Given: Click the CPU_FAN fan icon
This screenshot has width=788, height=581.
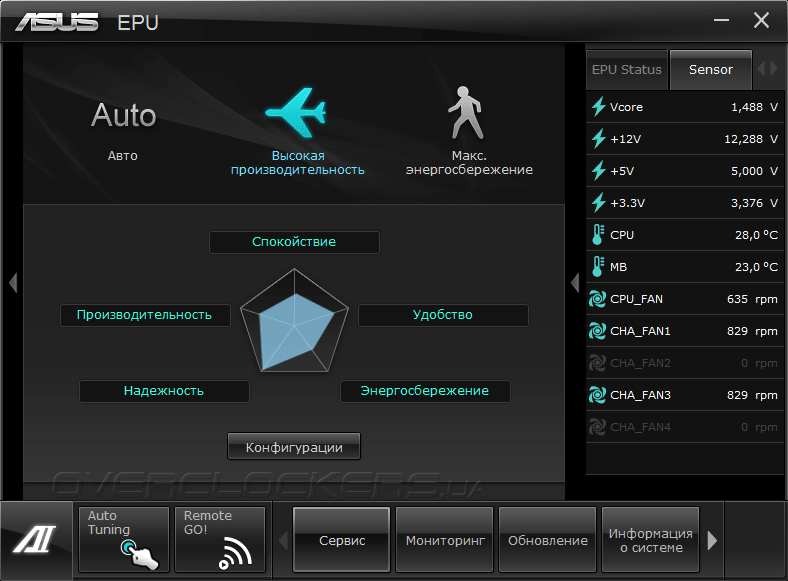Looking at the screenshot, I should pyautogui.click(x=597, y=299).
